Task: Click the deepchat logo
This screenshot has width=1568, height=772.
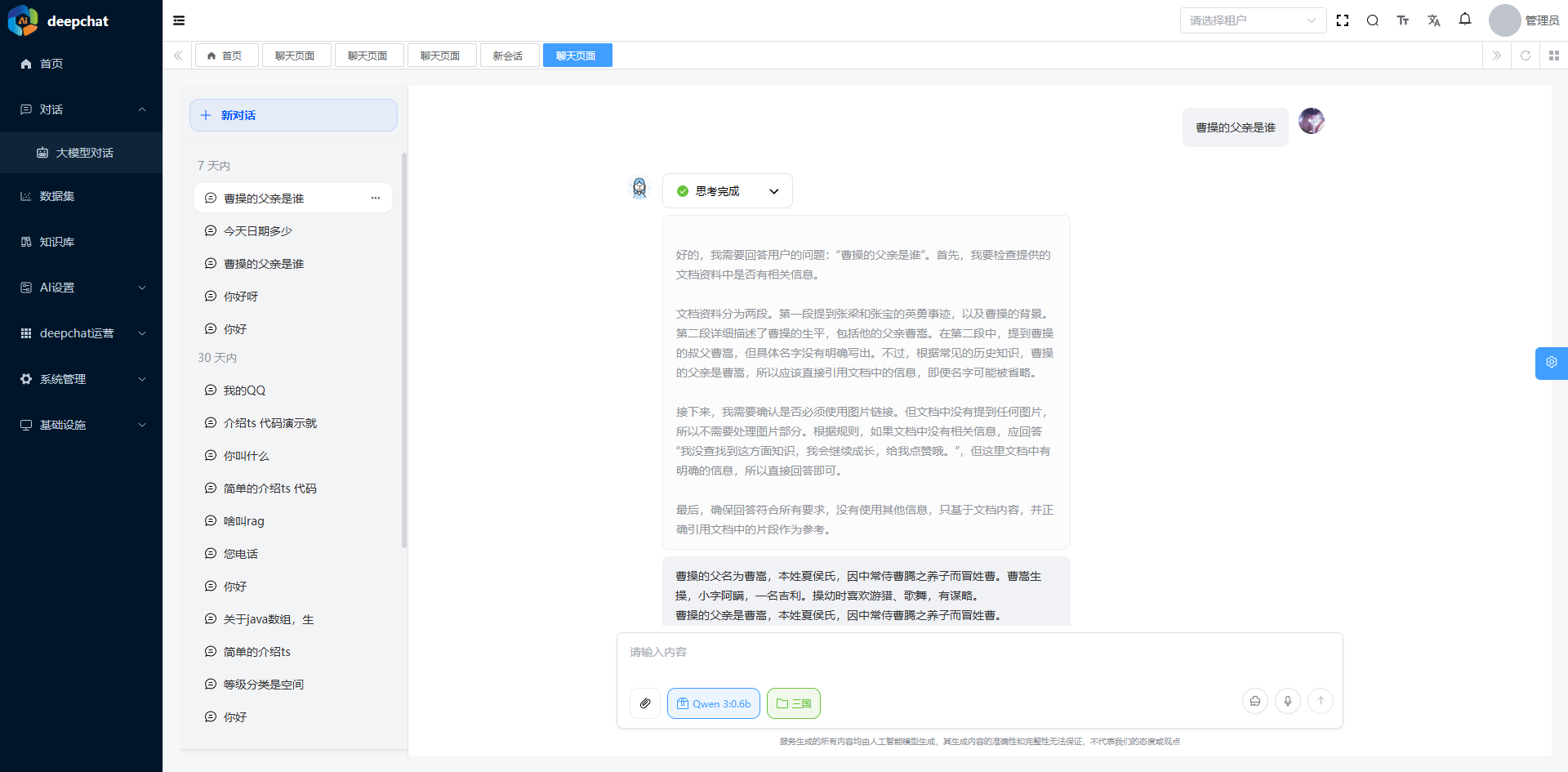Action: (x=23, y=21)
